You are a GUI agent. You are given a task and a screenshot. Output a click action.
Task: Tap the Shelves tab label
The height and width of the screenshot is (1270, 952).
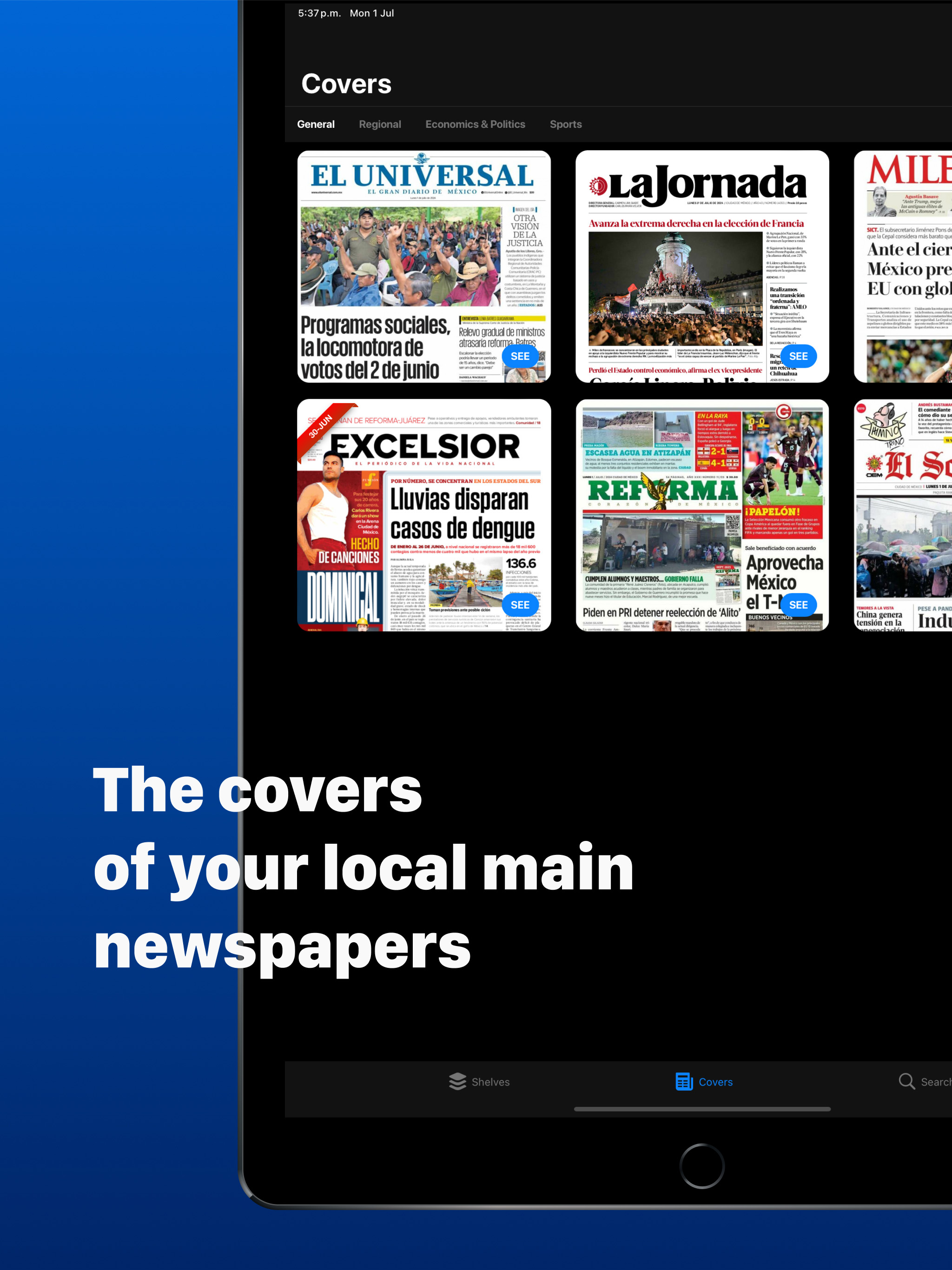pyautogui.click(x=490, y=1082)
